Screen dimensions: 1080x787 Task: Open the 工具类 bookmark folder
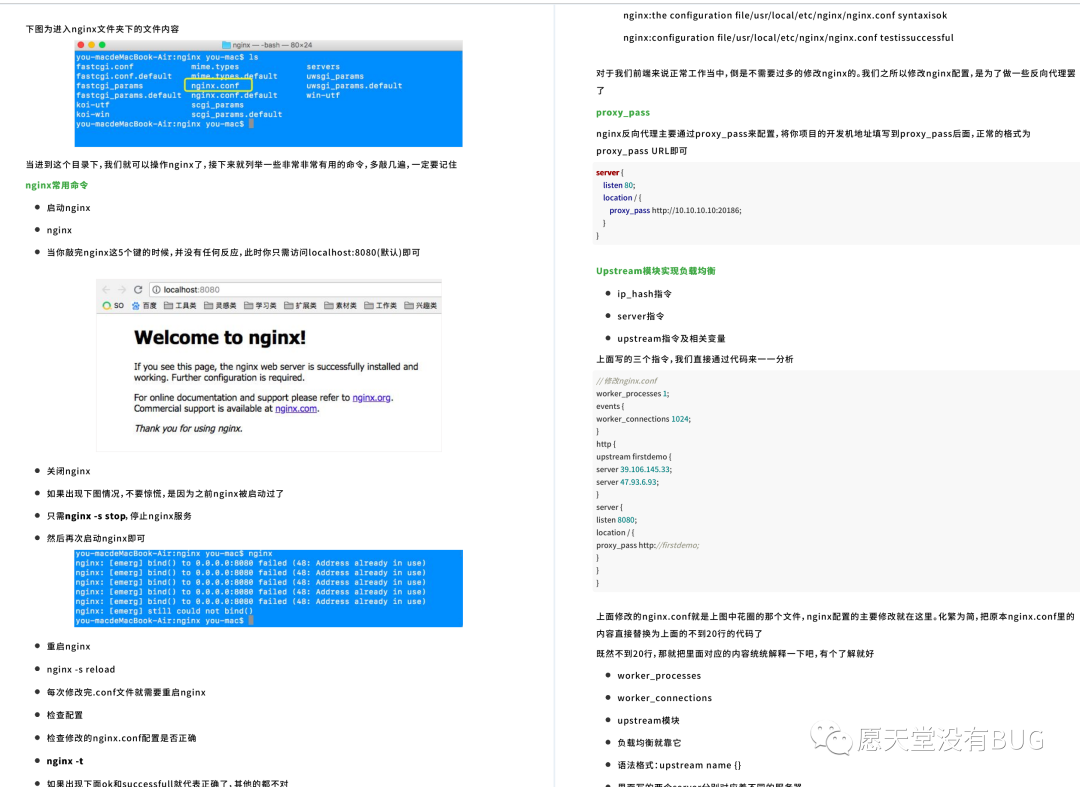(x=180, y=306)
